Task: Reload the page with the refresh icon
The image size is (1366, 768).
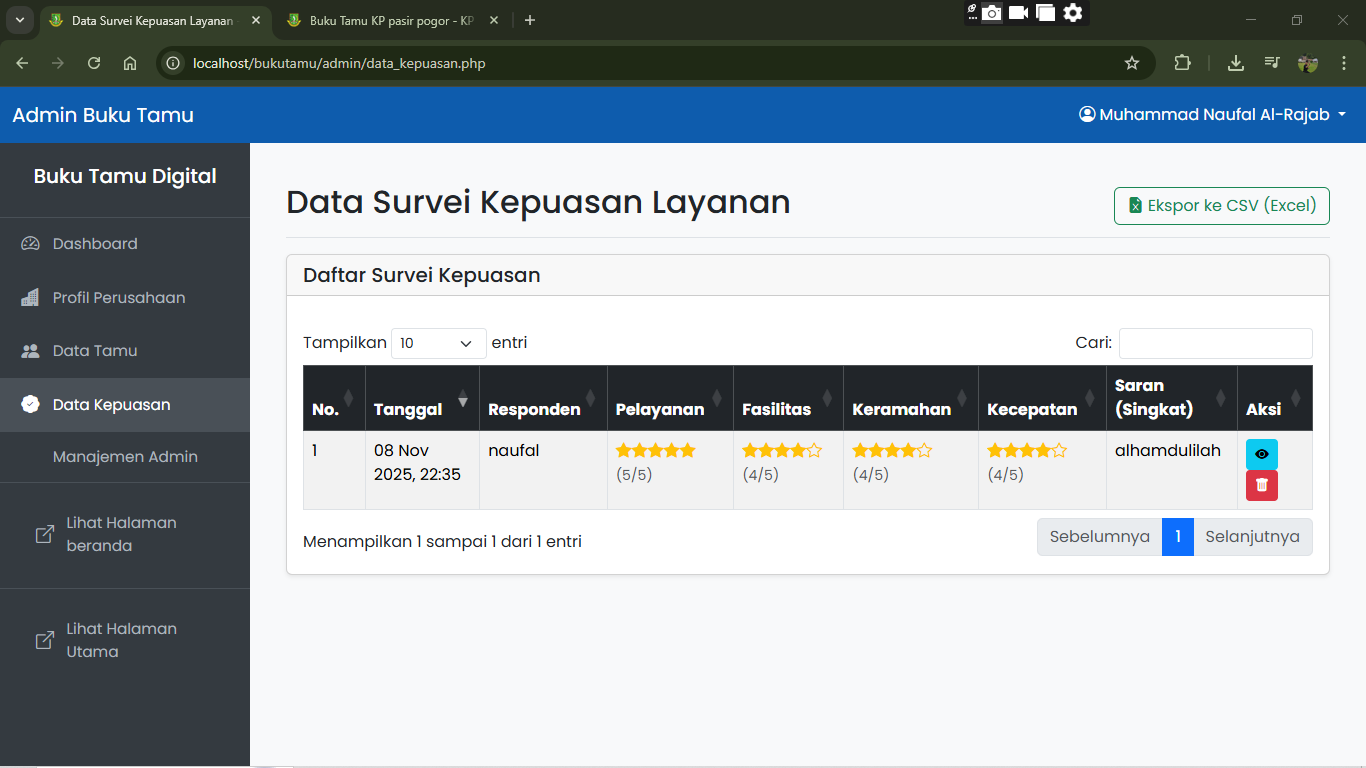Action: click(x=94, y=63)
